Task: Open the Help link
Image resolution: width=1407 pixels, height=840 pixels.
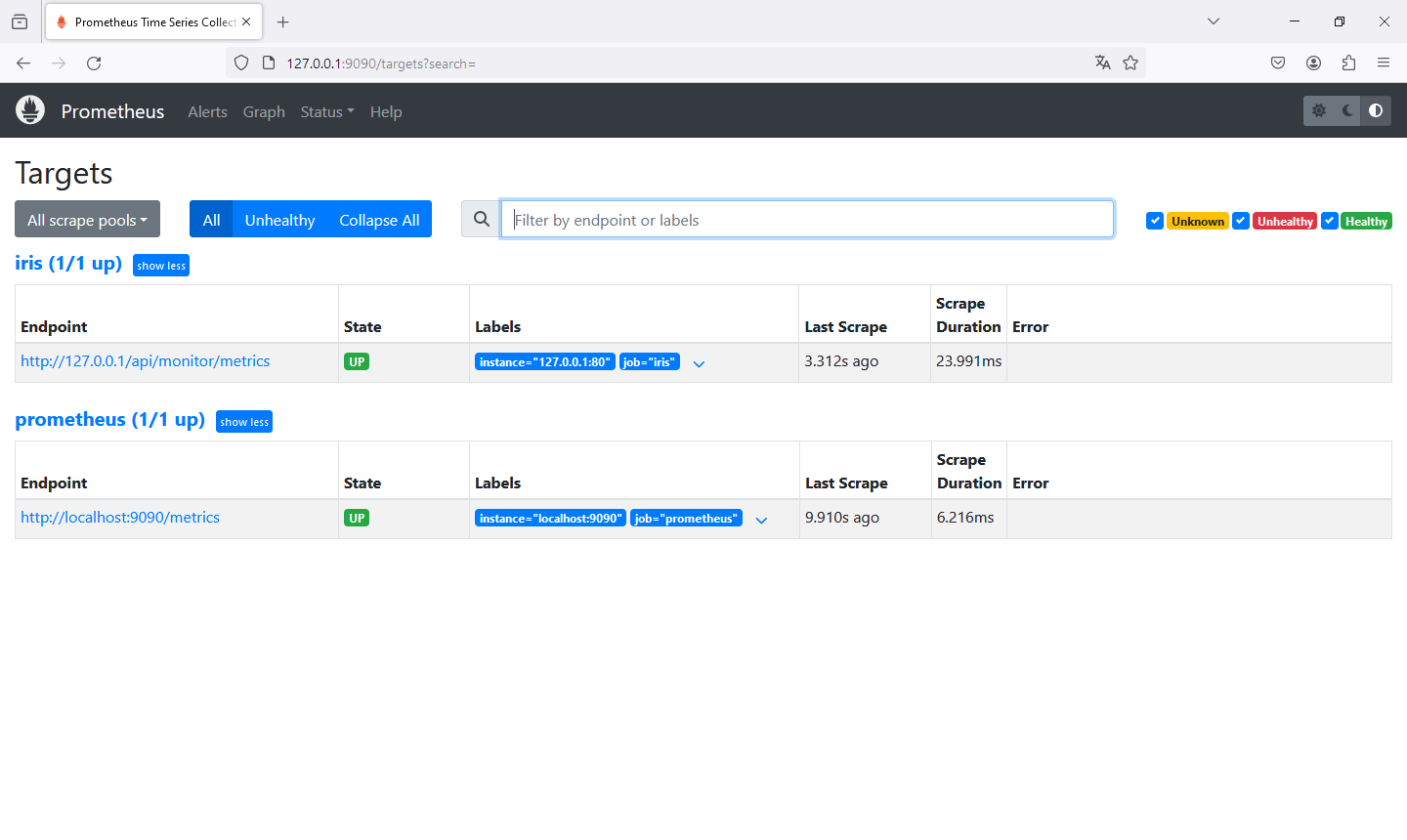Action: tap(386, 111)
